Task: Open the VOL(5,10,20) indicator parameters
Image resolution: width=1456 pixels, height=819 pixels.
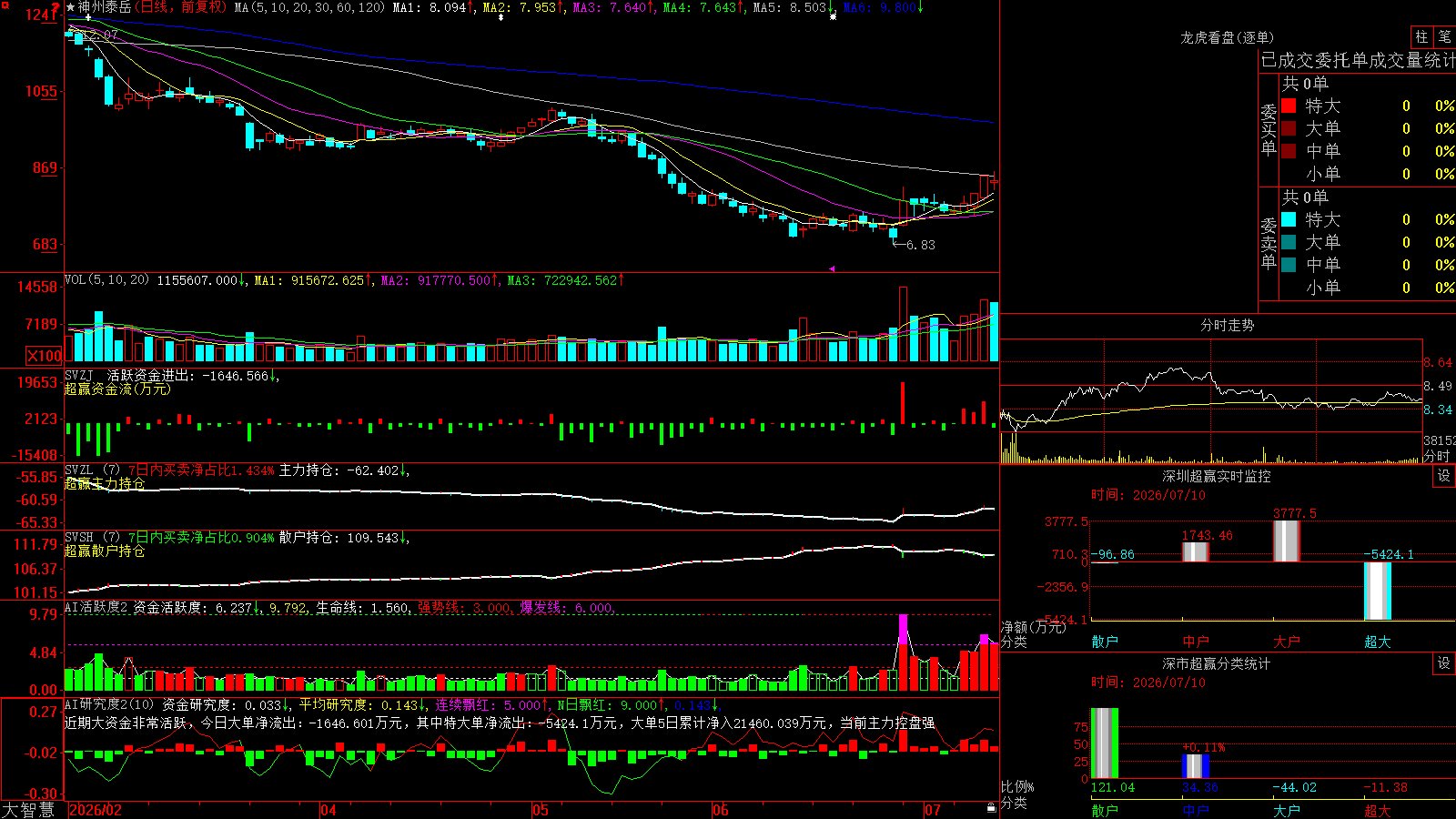Action: pyautogui.click(x=106, y=280)
